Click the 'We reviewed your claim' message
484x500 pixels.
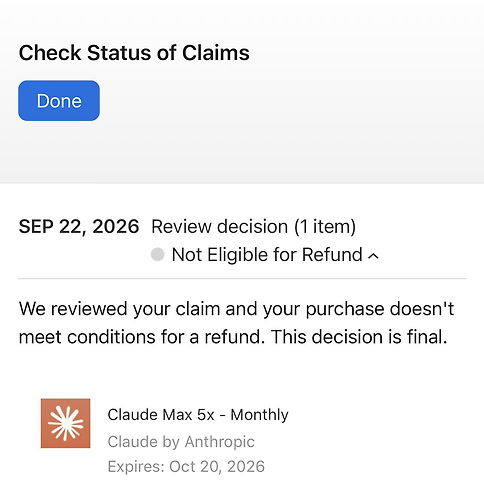pos(236,323)
